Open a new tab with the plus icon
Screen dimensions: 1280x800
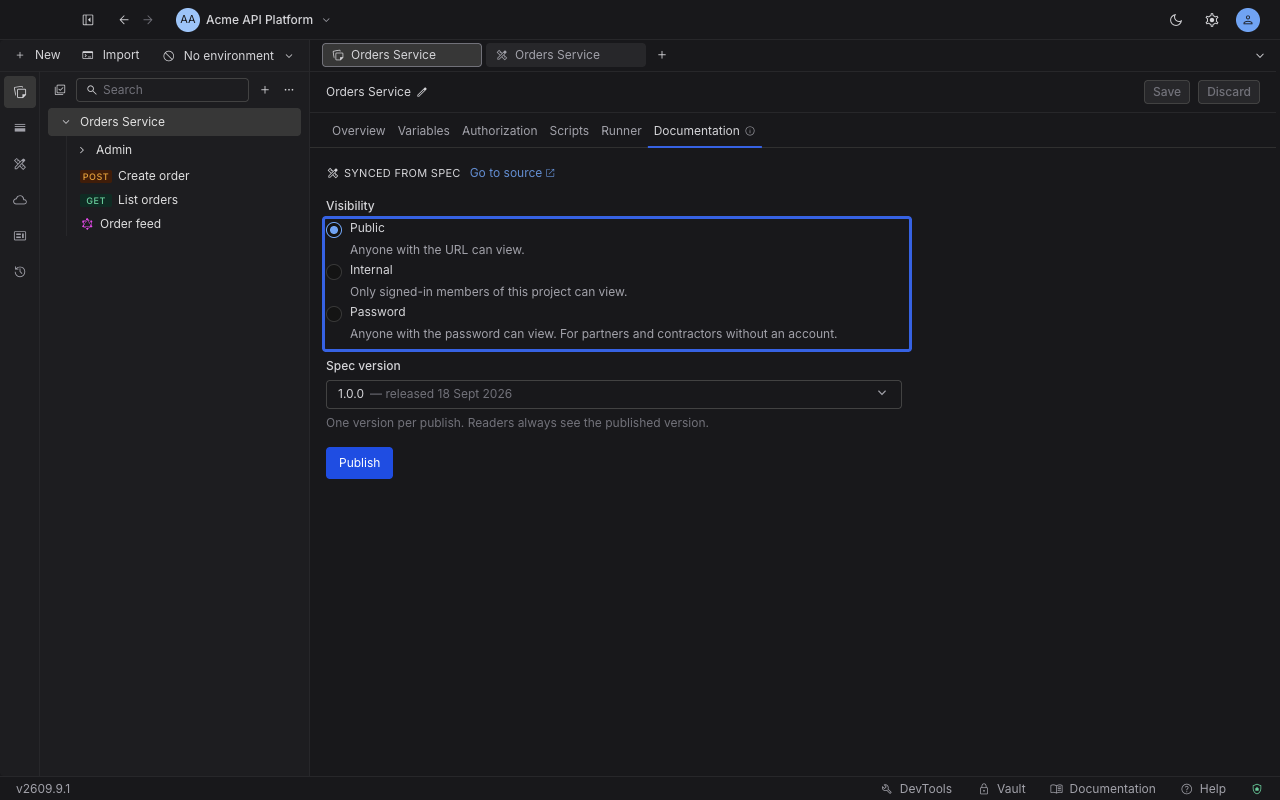coord(662,55)
